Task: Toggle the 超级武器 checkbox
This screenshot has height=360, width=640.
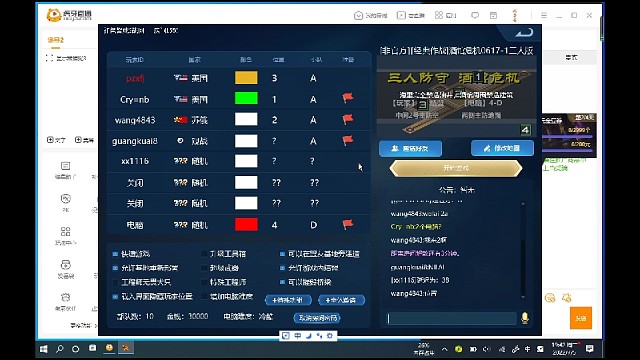Action: click(204, 268)
